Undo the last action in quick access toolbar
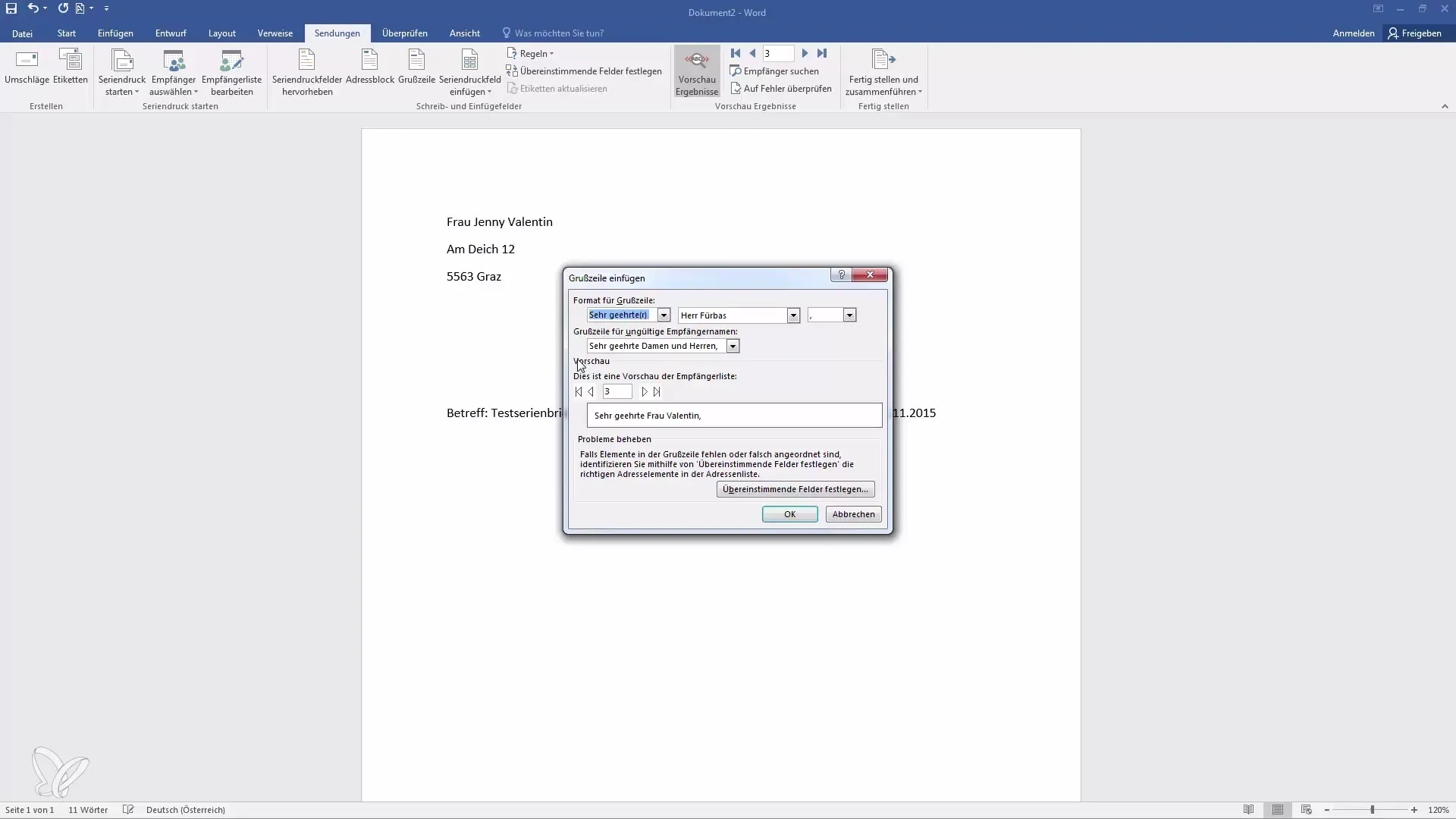 point(33,8)
